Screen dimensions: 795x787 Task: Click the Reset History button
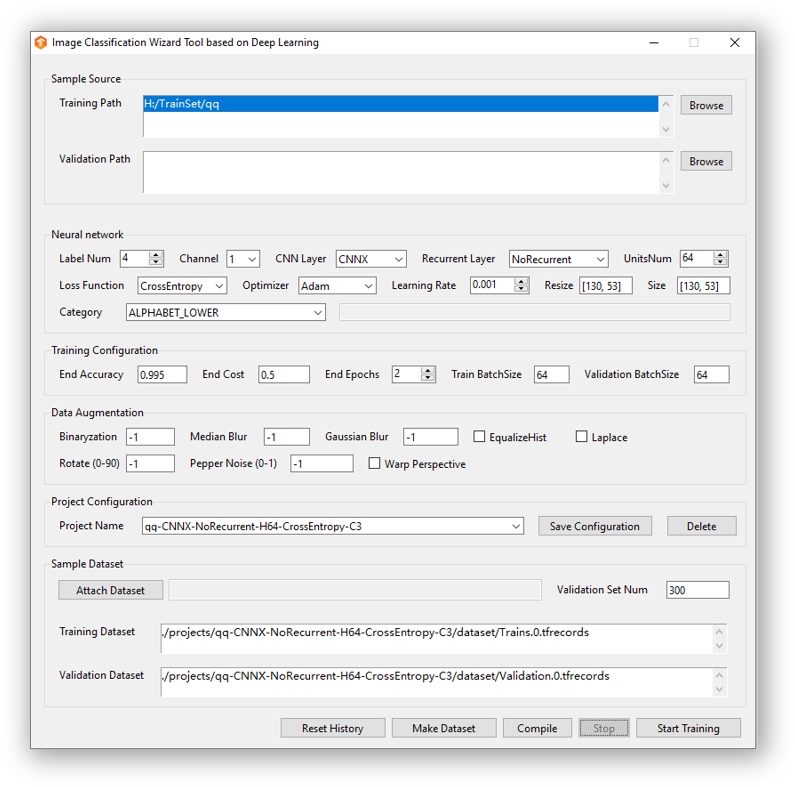(x=333, y=728)
